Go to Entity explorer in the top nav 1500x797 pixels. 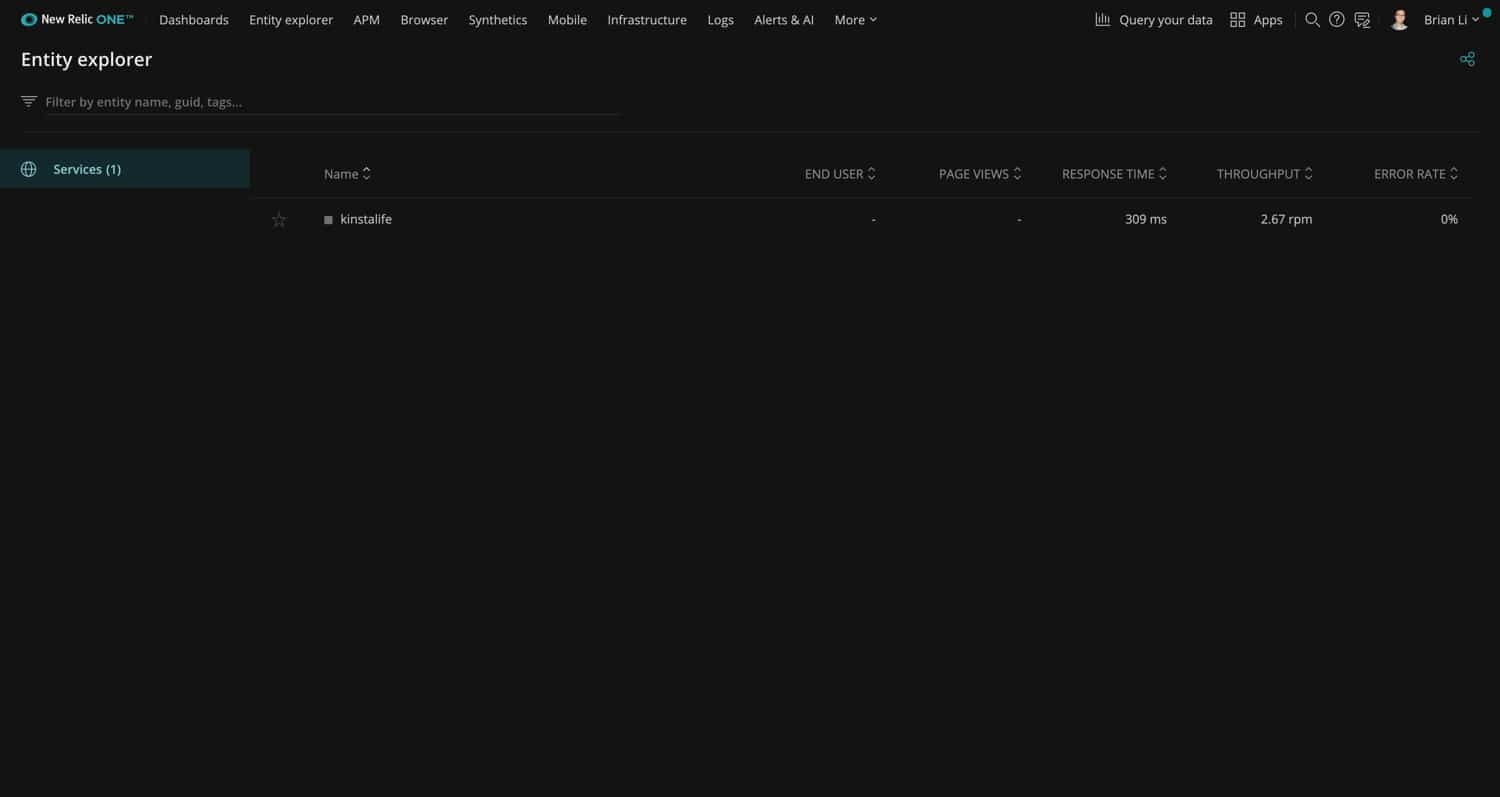click(x=291, y=20)
